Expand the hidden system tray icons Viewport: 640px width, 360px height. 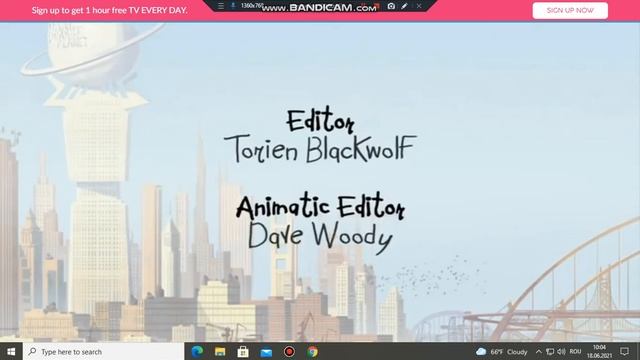click(538, 351)
